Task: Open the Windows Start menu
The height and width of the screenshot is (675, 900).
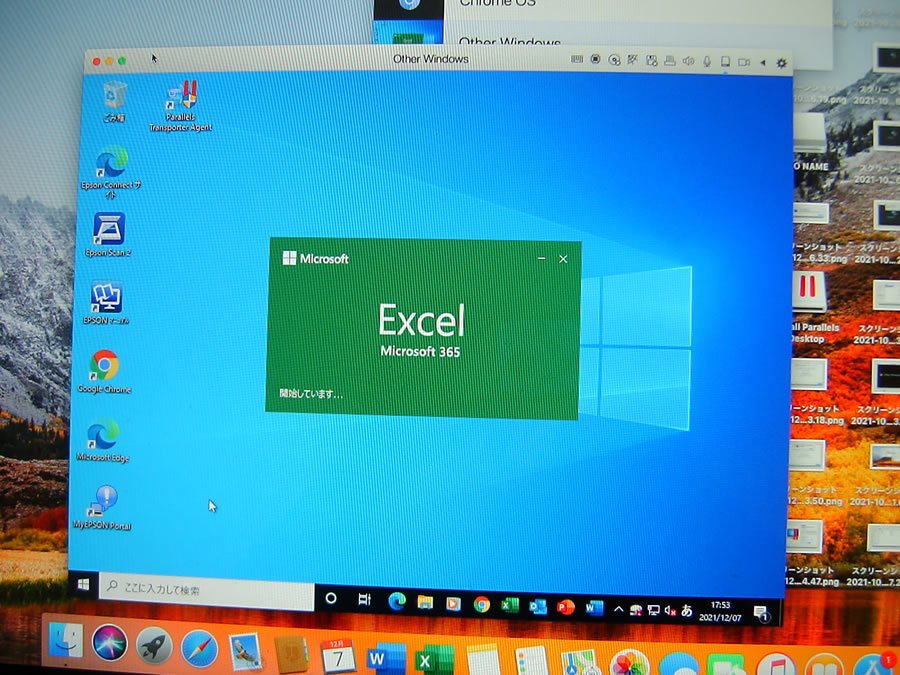Action: (x=83, y=584)
